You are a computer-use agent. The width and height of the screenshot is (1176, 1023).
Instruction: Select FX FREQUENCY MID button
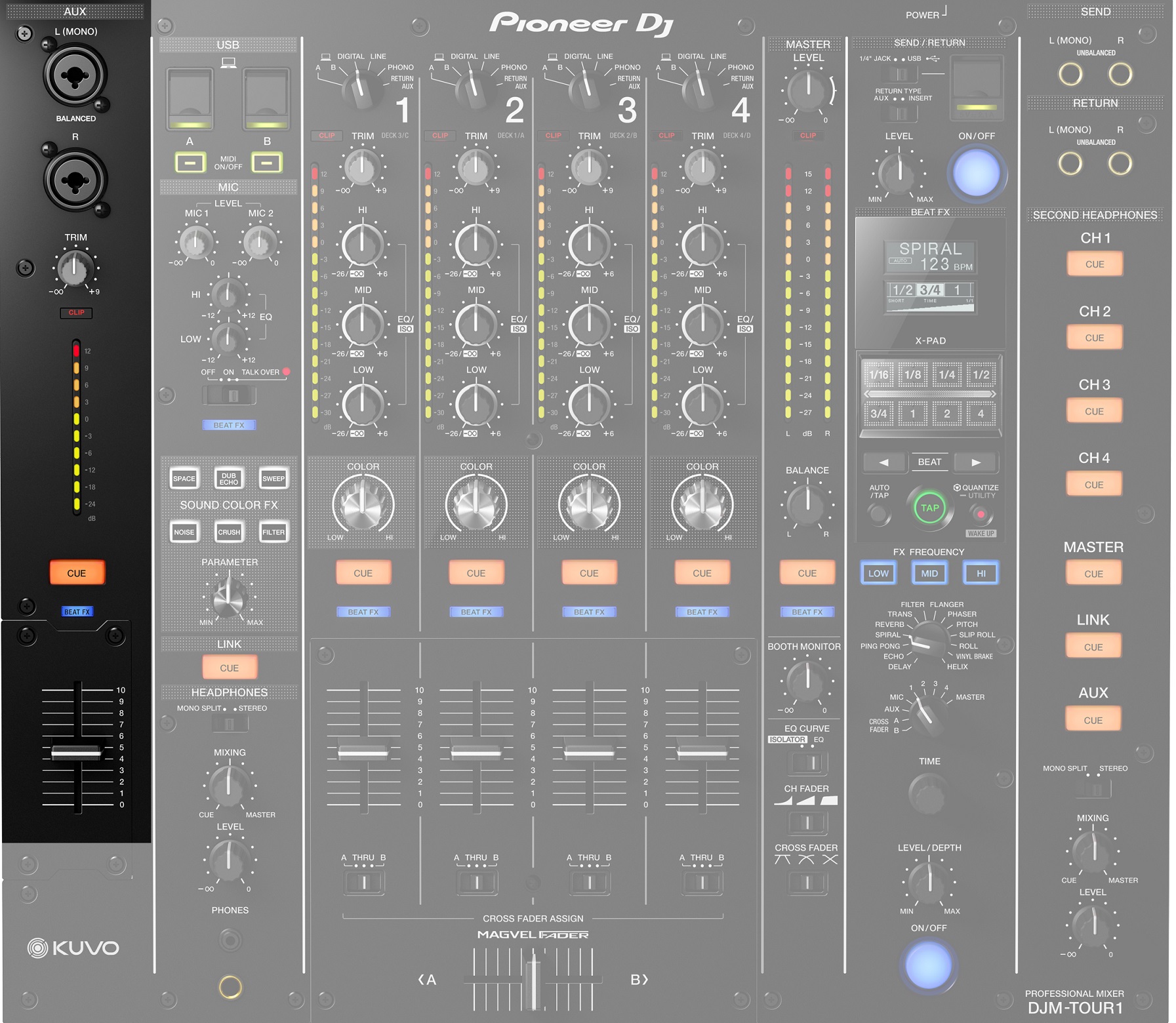[929, 573]
